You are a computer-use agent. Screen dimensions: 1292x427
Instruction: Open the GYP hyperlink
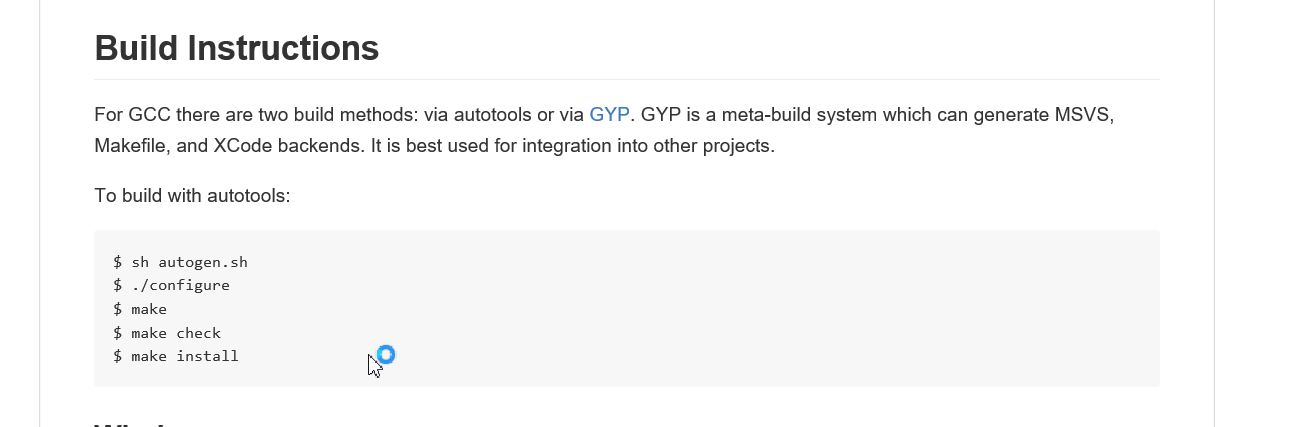click(x=609, y=114)
